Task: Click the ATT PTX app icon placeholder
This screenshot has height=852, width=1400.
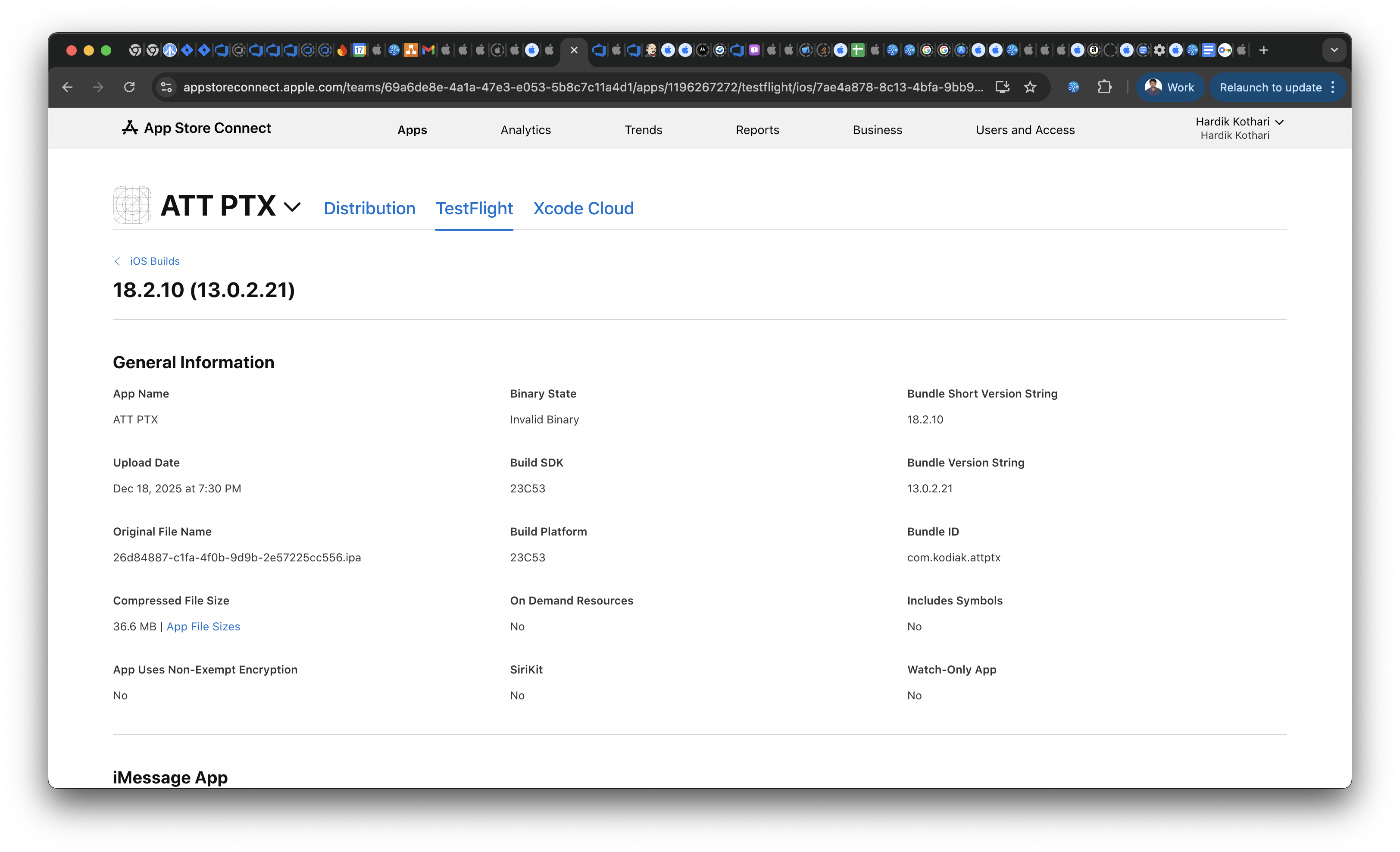Action: [132, 205]
